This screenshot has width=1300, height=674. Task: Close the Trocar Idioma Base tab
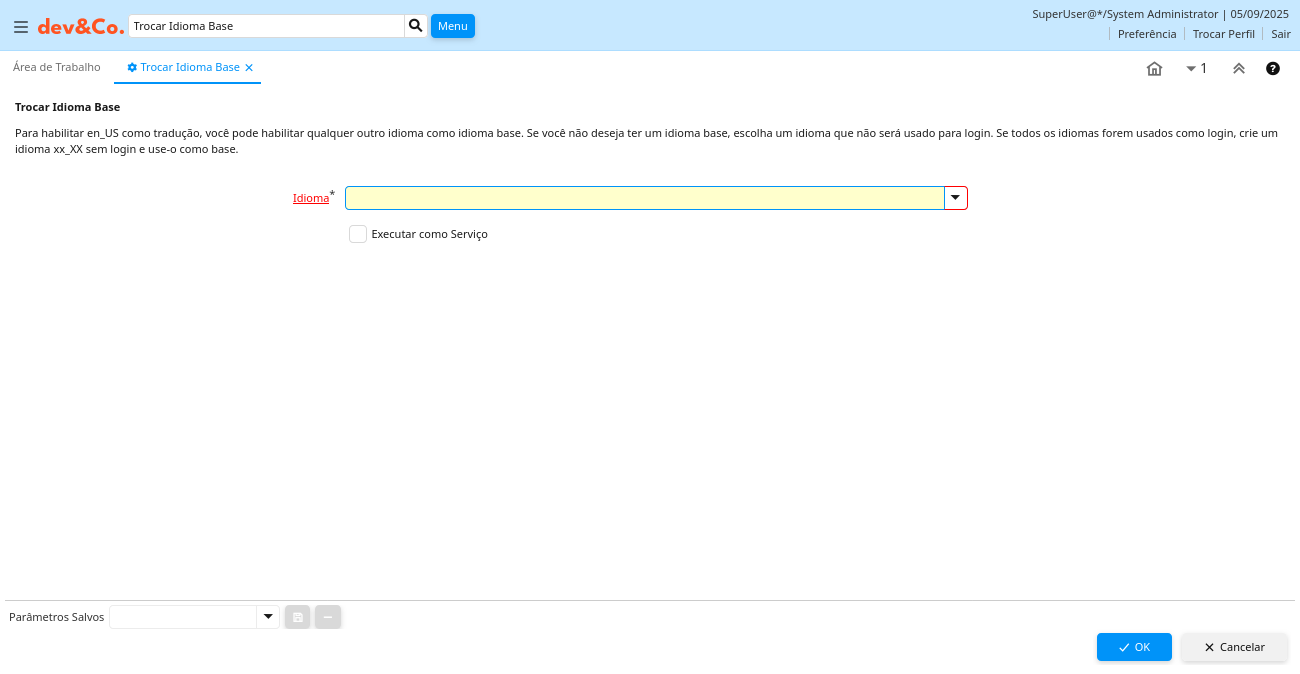pyautogui.click(x=249, y=68)
